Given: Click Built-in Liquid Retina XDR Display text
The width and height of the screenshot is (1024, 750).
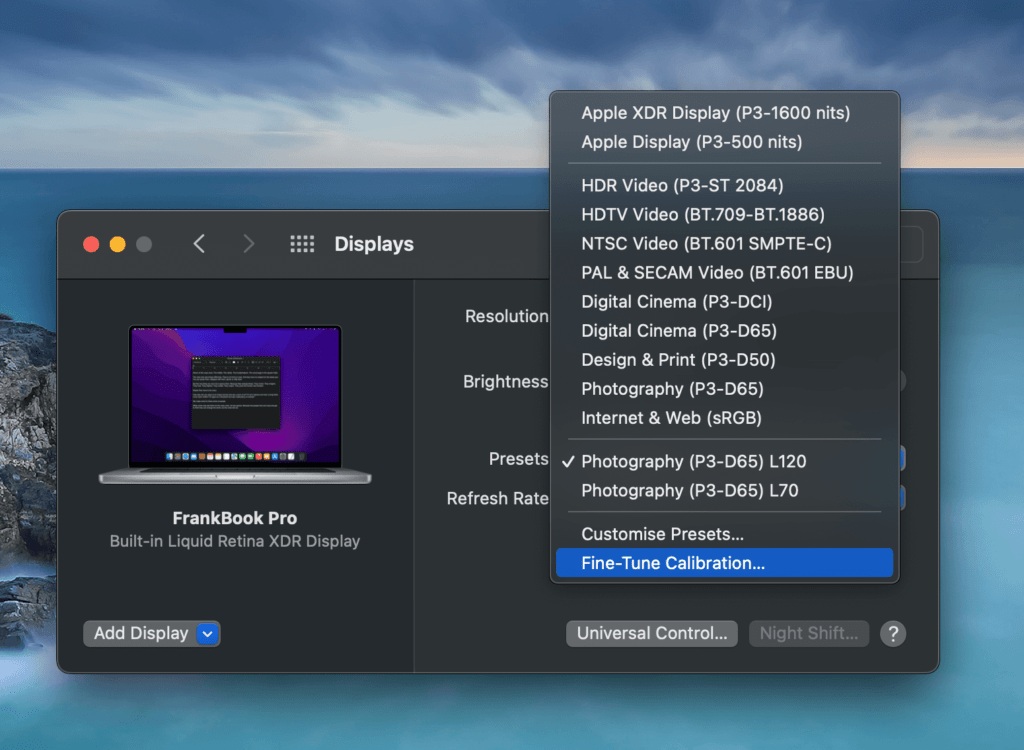Looking at the screenshot, I should tap(235, 542).
